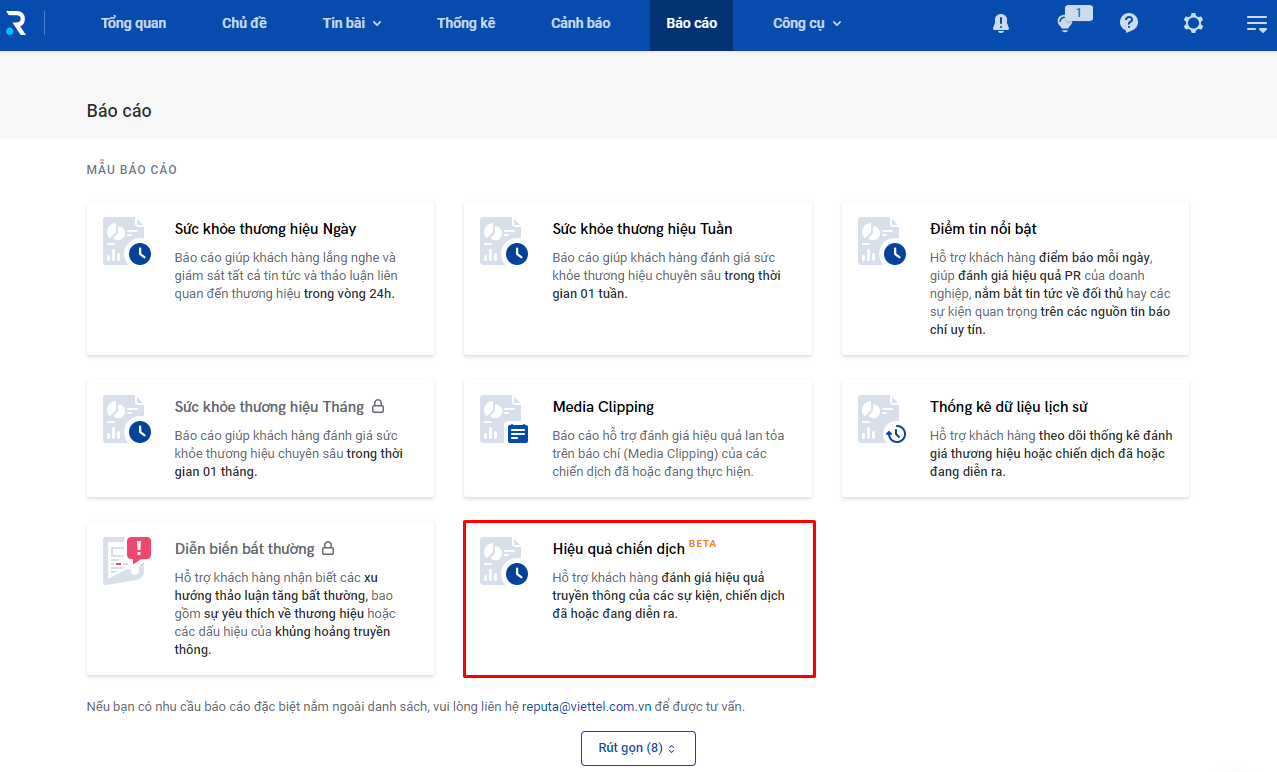This screenshot has width=1277, height=772.
Task: Click description text 'trong vòng 24h'
Action: (x=349, y=294)
